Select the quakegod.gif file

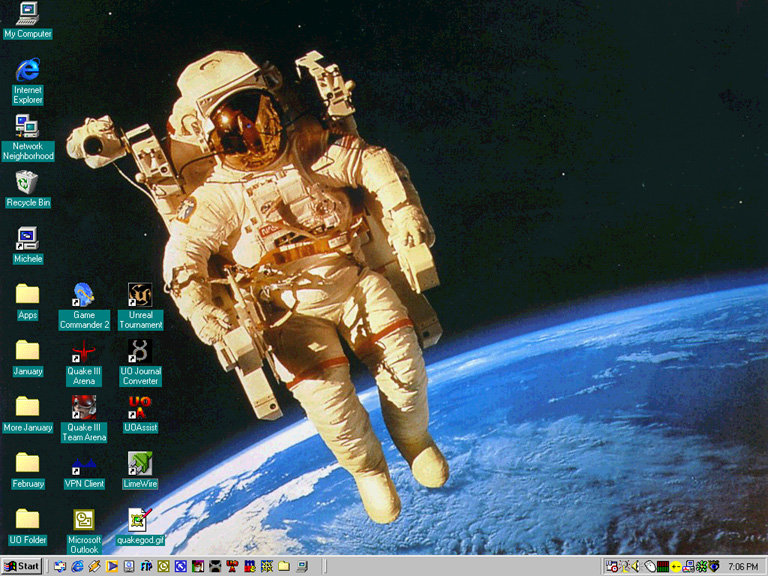point(141,527)
